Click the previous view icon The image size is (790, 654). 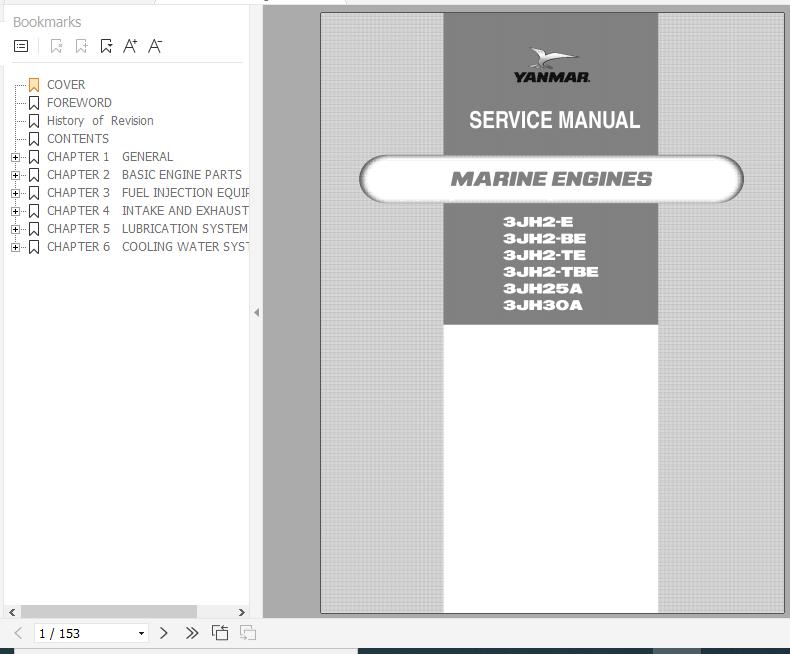(220, 633)
